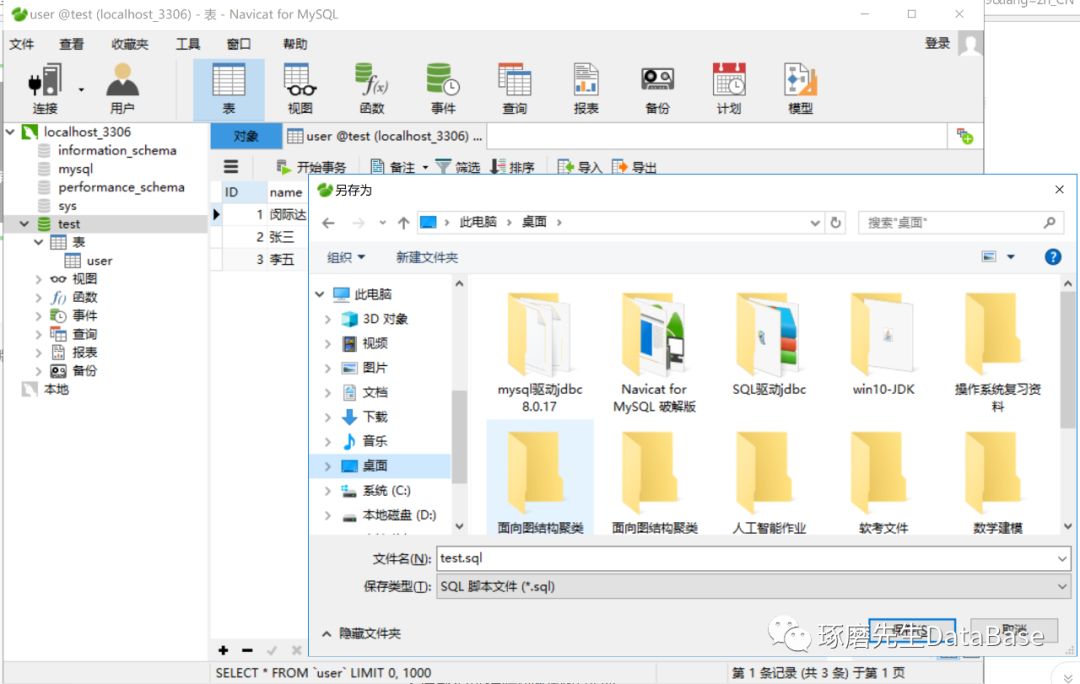1080x684 pixels.
Task: Open the Model toolbar icon
Action: point(800,88)
